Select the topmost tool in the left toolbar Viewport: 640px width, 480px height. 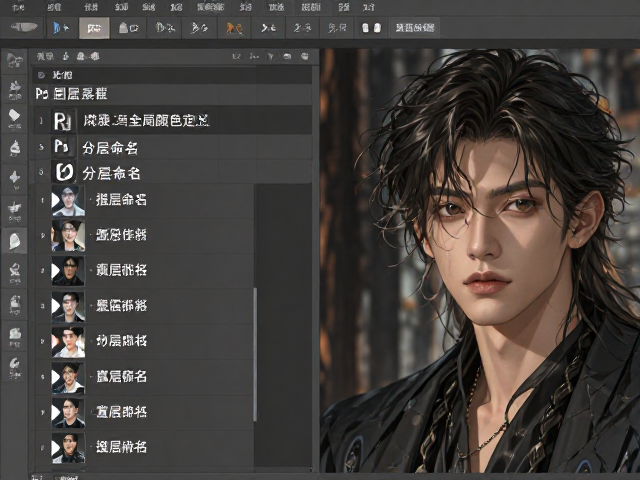[15, 60]
